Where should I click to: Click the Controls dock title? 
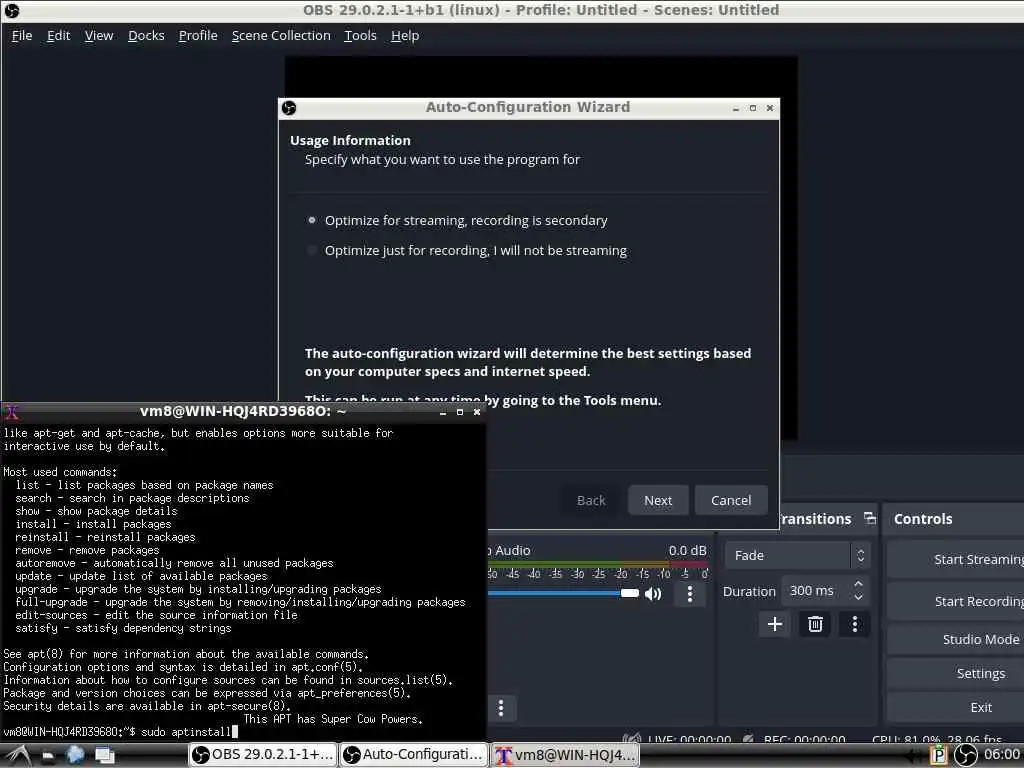pos(923,519)
